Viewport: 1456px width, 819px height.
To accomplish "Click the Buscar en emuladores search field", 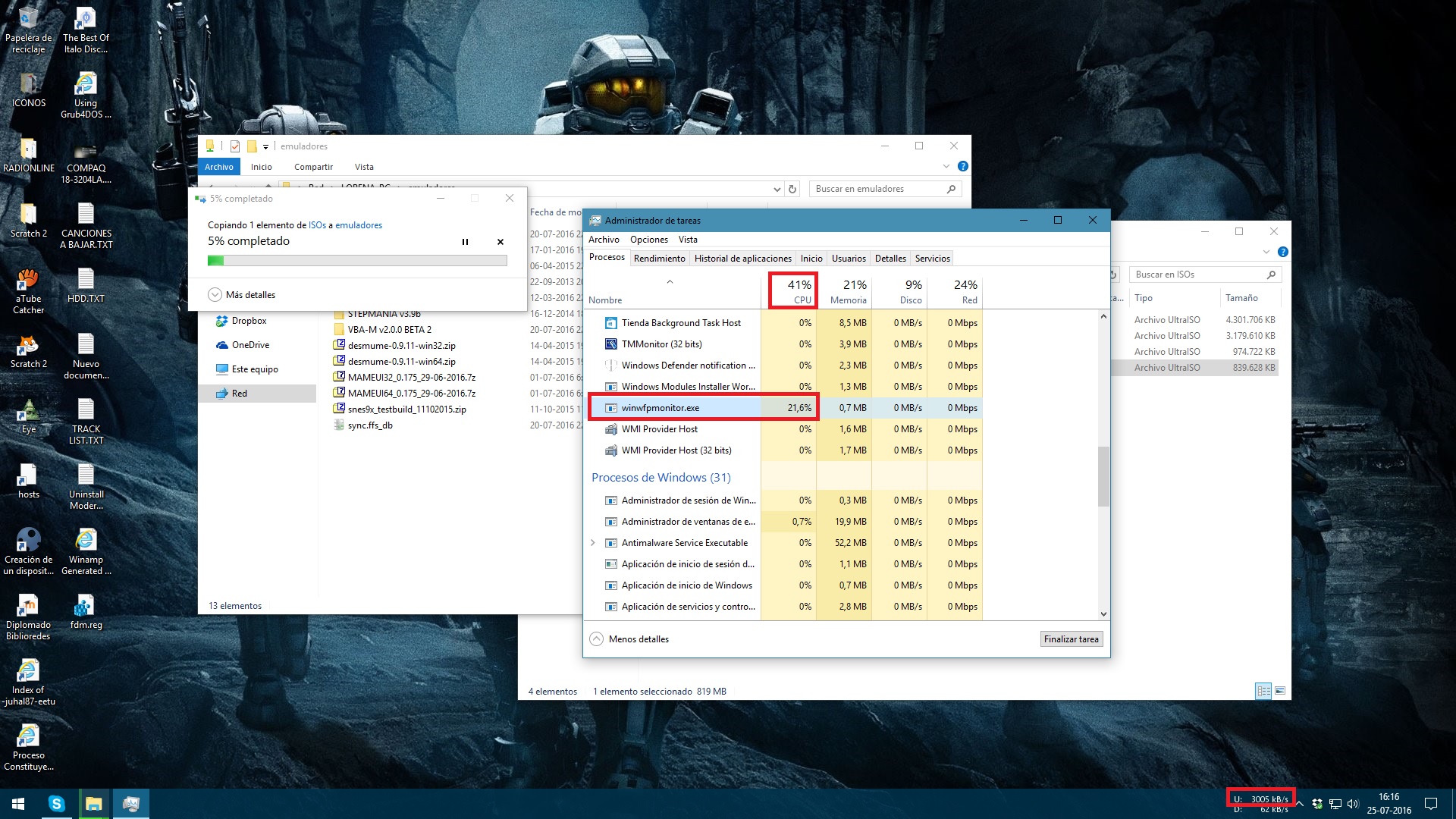I will point(886,189).
